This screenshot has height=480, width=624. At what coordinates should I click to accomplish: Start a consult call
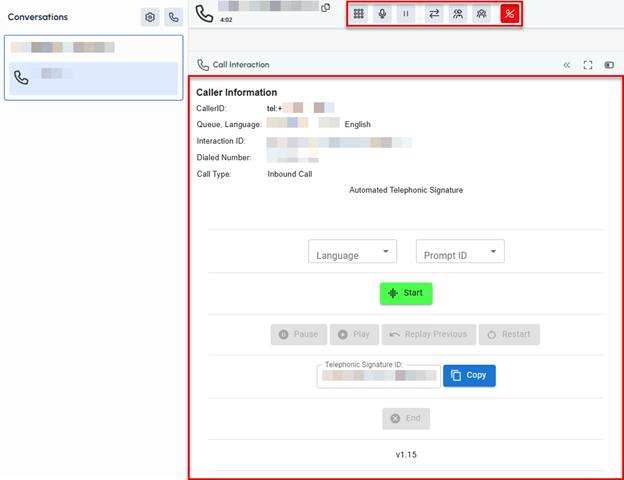click(x=458, y=14)
